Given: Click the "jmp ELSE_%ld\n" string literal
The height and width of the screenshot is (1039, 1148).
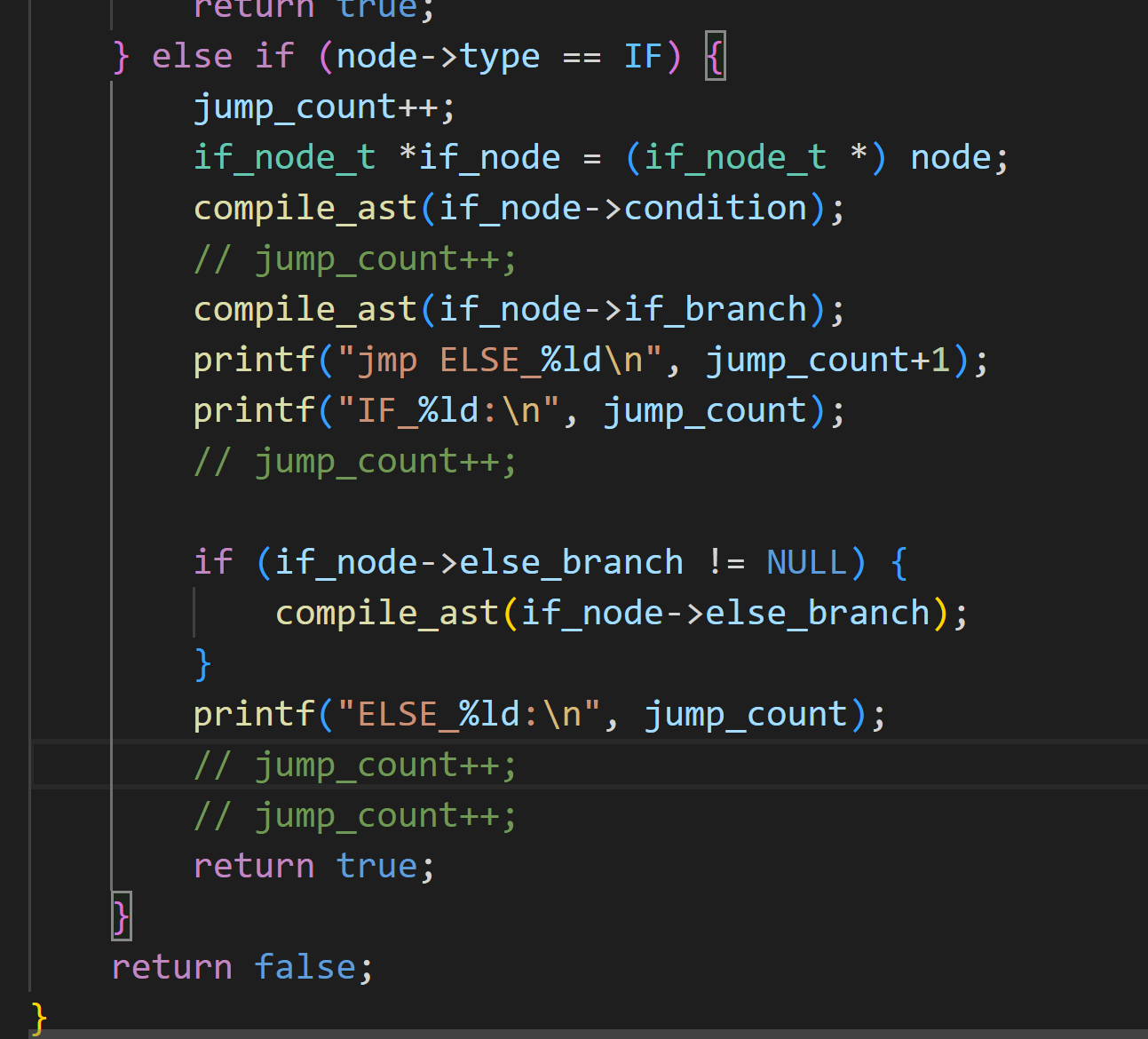Looking at the screenshot, I should [500, 361].
